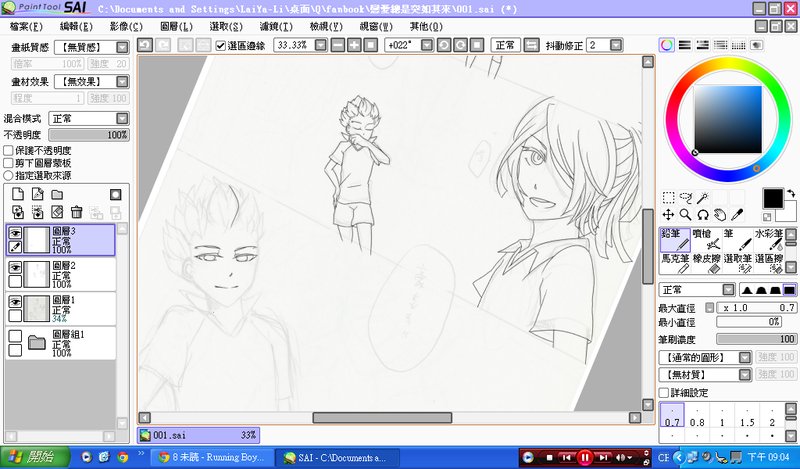Open the 檔案(F) File menu
Screen dimensions: 800x469
(26, 27)
